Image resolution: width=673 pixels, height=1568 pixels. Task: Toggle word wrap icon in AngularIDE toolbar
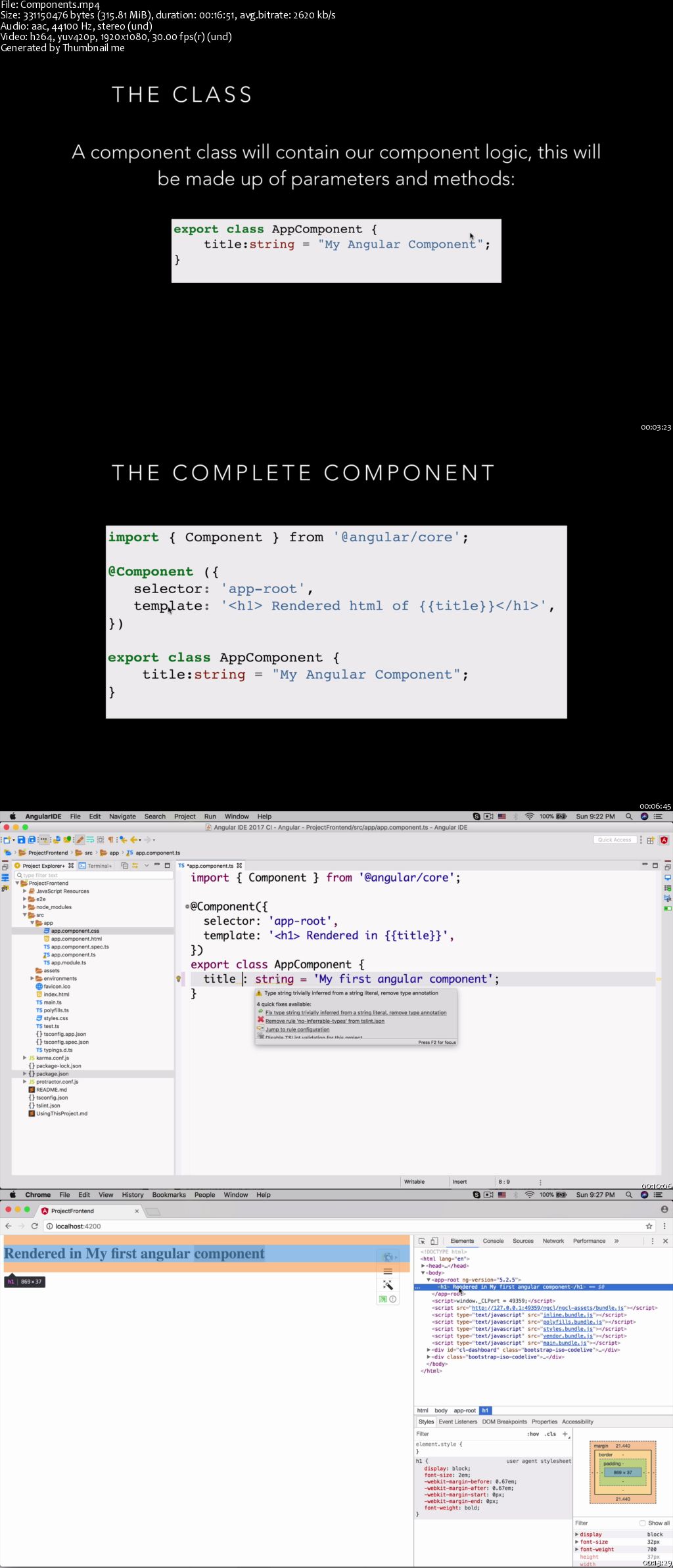click(90, 840)
